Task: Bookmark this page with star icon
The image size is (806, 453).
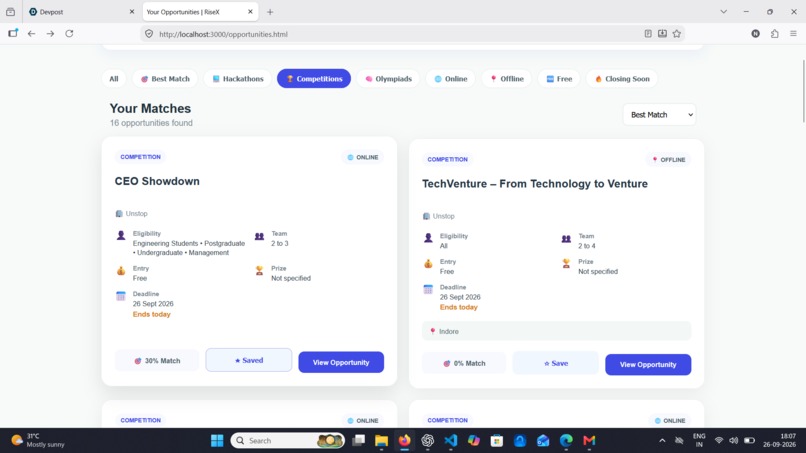Action: (x=676, y=33)
